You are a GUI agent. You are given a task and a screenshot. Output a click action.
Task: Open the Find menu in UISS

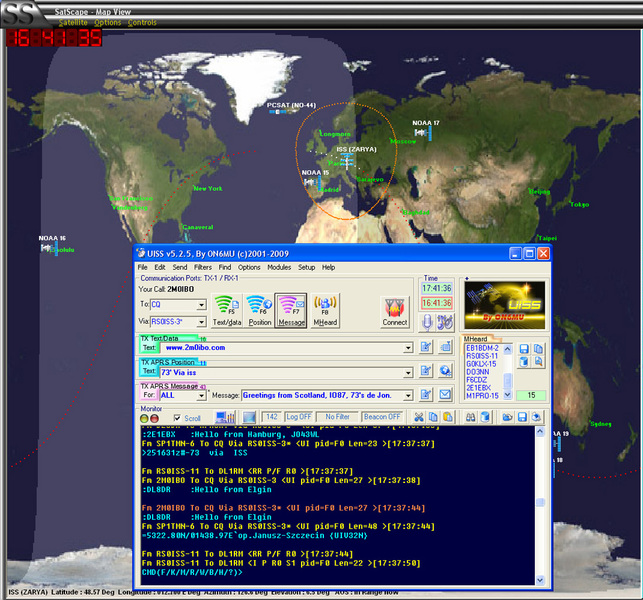pos(225,267)
